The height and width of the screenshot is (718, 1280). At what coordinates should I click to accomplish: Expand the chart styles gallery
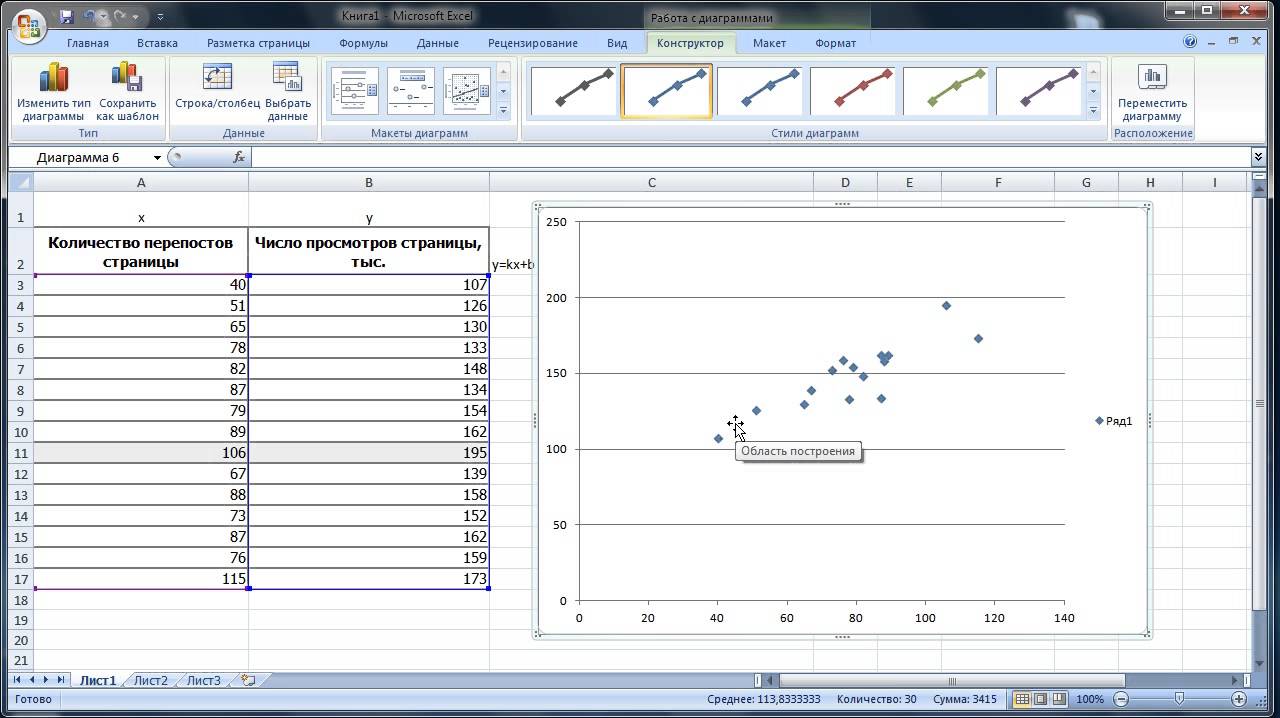[x=1093, y=110]
